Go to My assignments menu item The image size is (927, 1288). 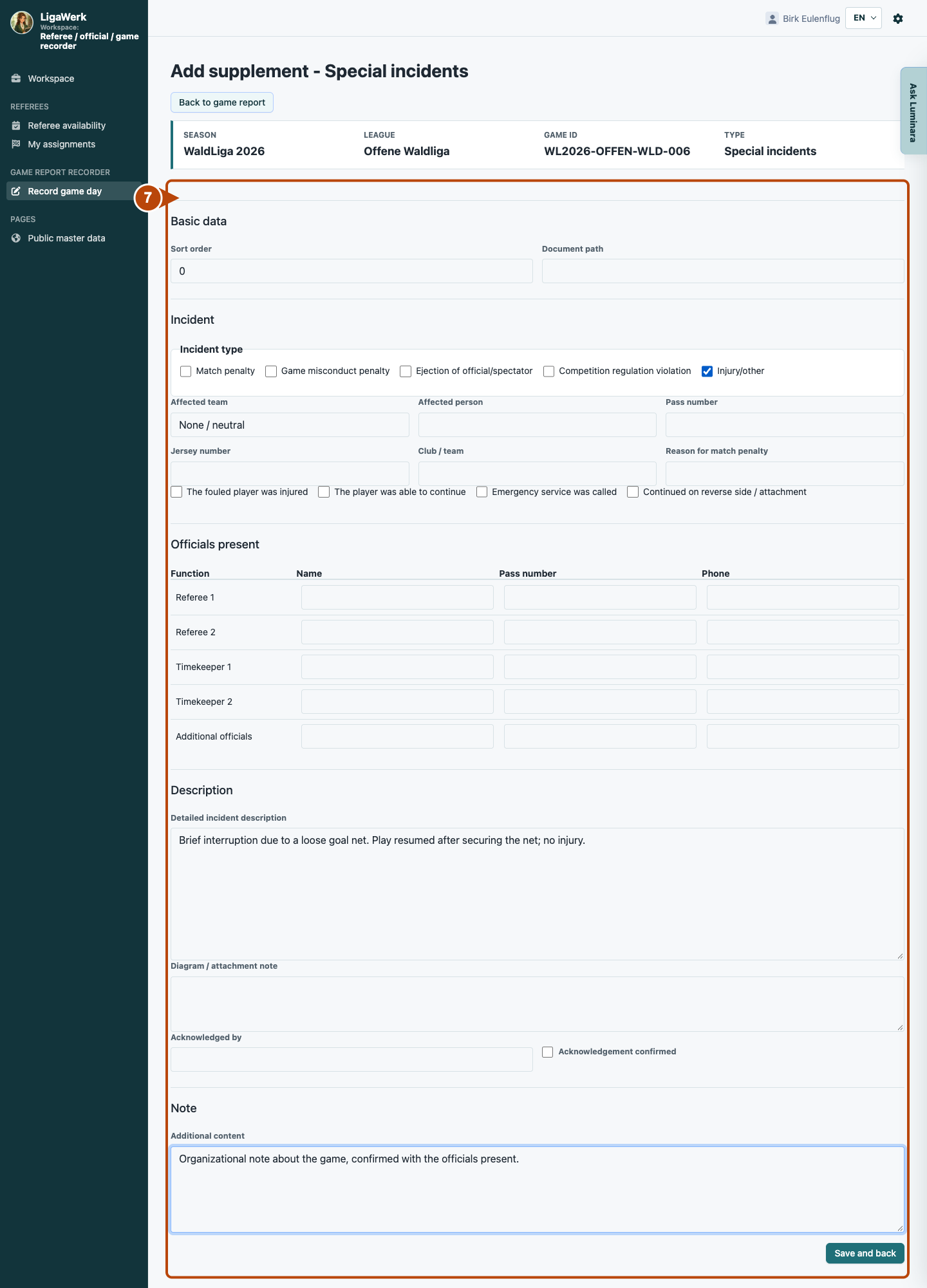tap(61, 144)
